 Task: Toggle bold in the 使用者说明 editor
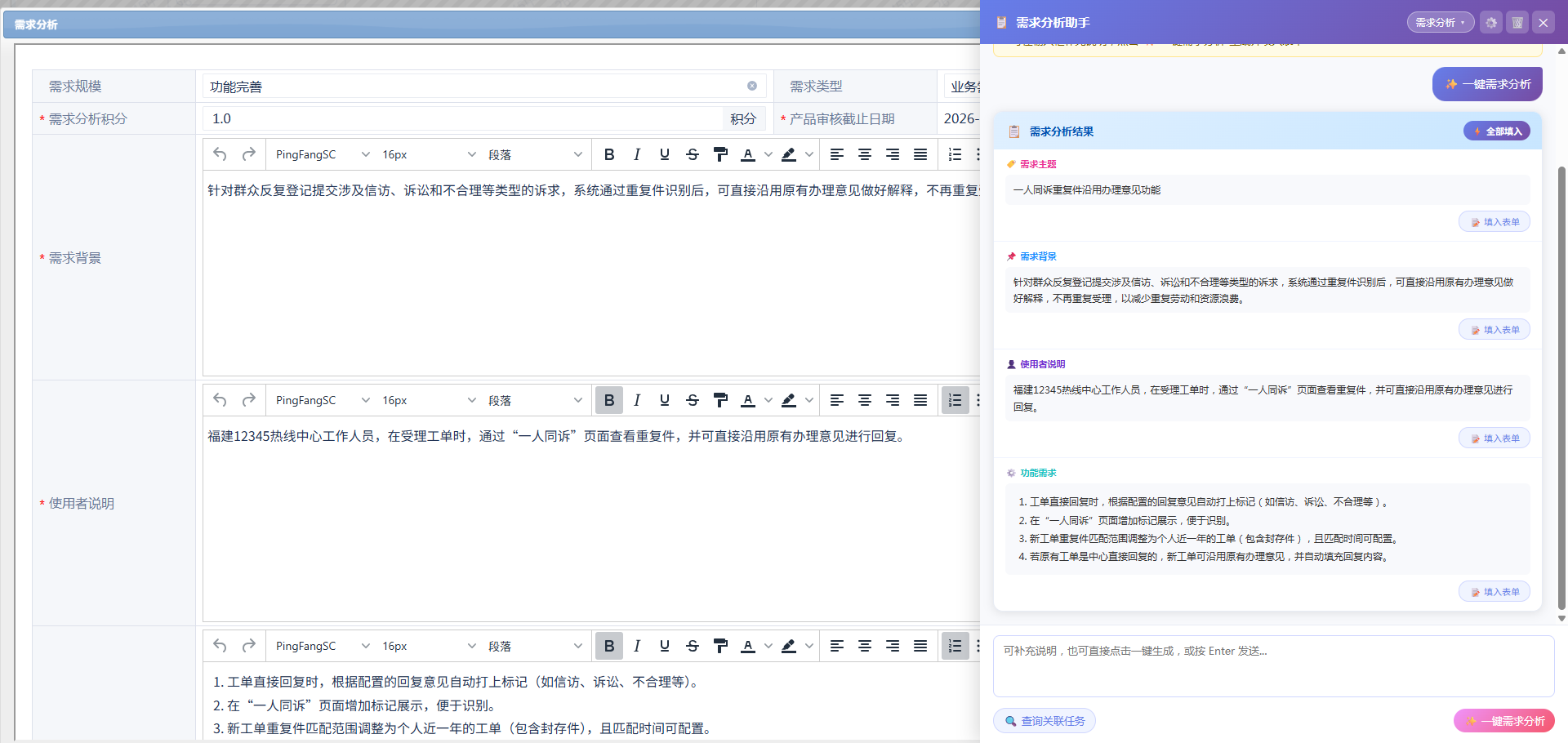coord(609,400)
